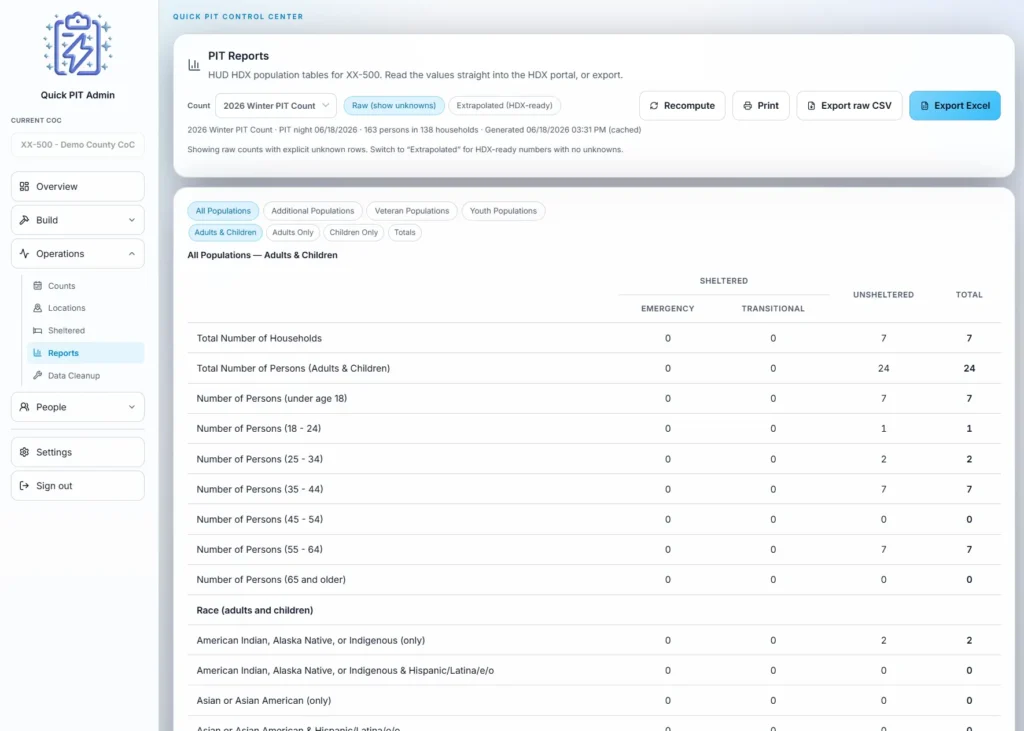Click Export raw CSV button
Viewport: 1024px width, 731px height.
pyautogui.click(x=849, y=106)
